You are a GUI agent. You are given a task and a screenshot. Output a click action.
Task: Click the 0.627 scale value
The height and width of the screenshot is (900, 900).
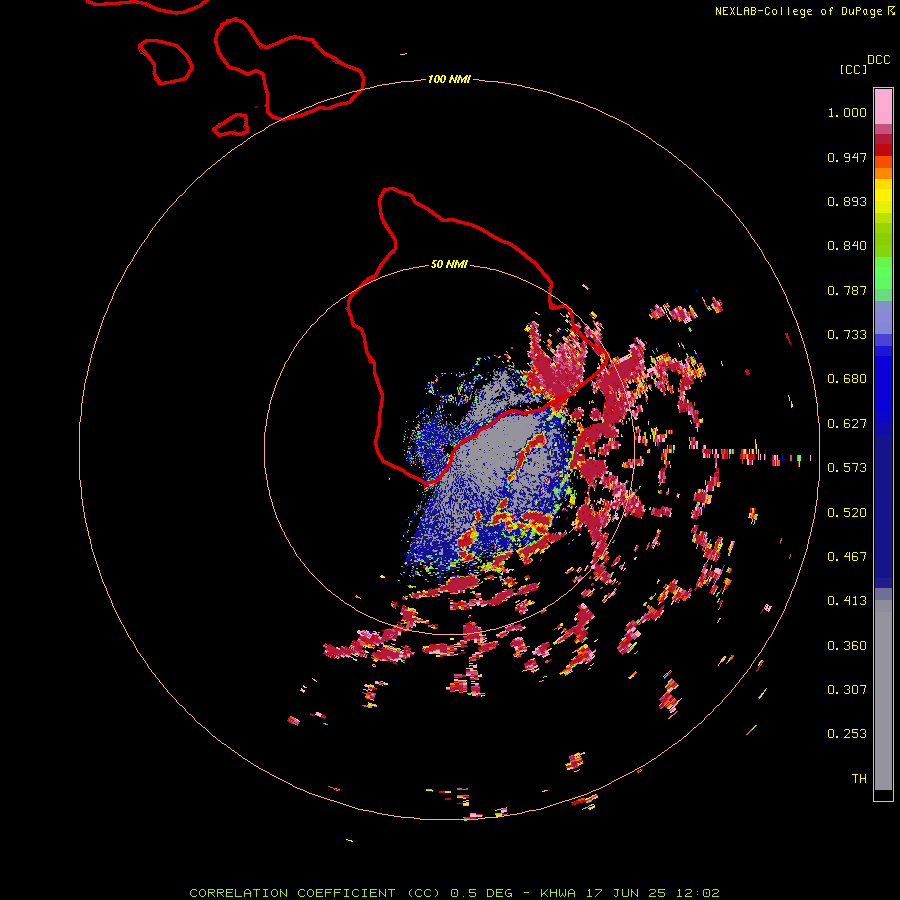point(847,424)
